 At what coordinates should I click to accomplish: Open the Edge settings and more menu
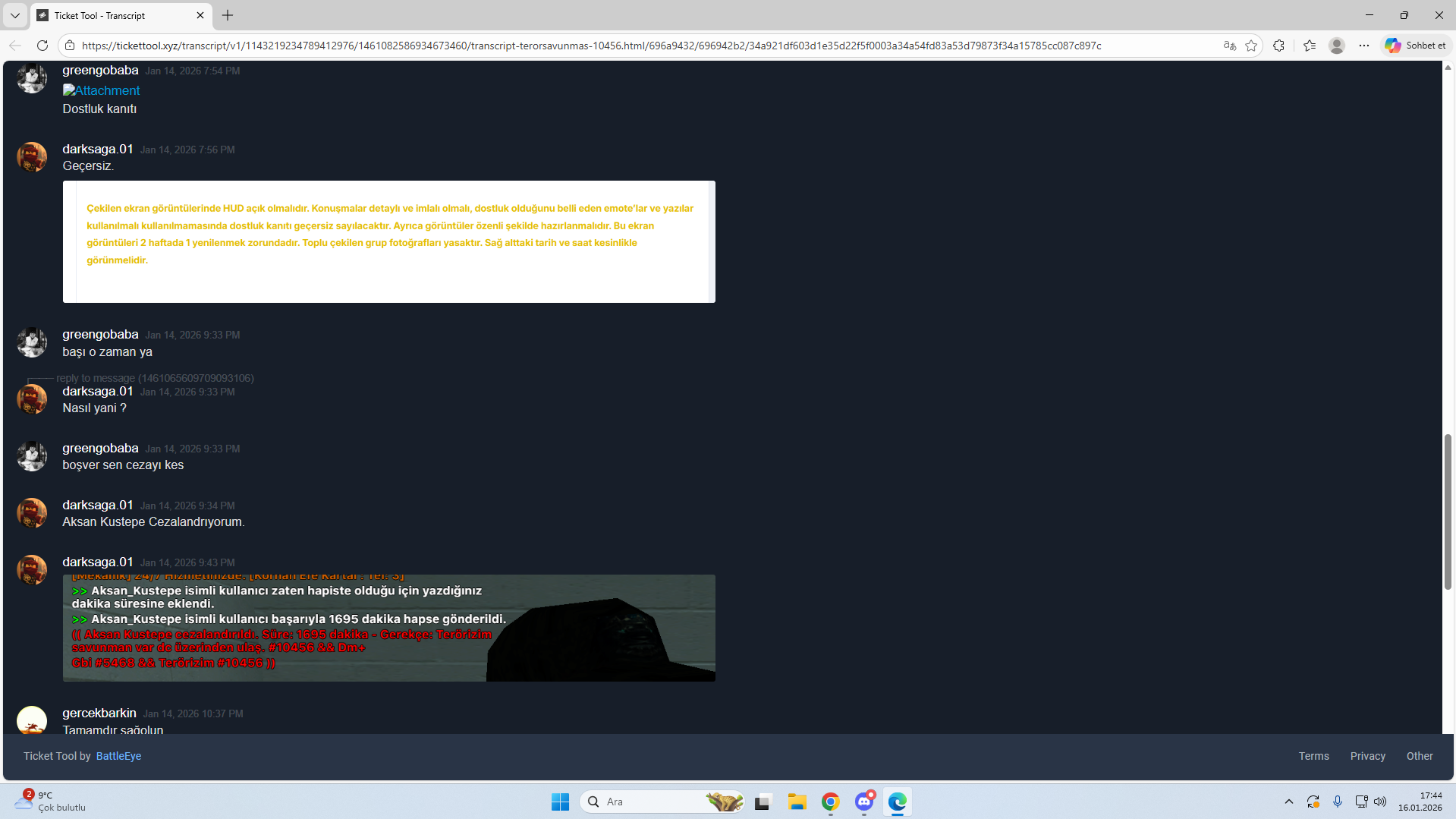click(1364, 46)
